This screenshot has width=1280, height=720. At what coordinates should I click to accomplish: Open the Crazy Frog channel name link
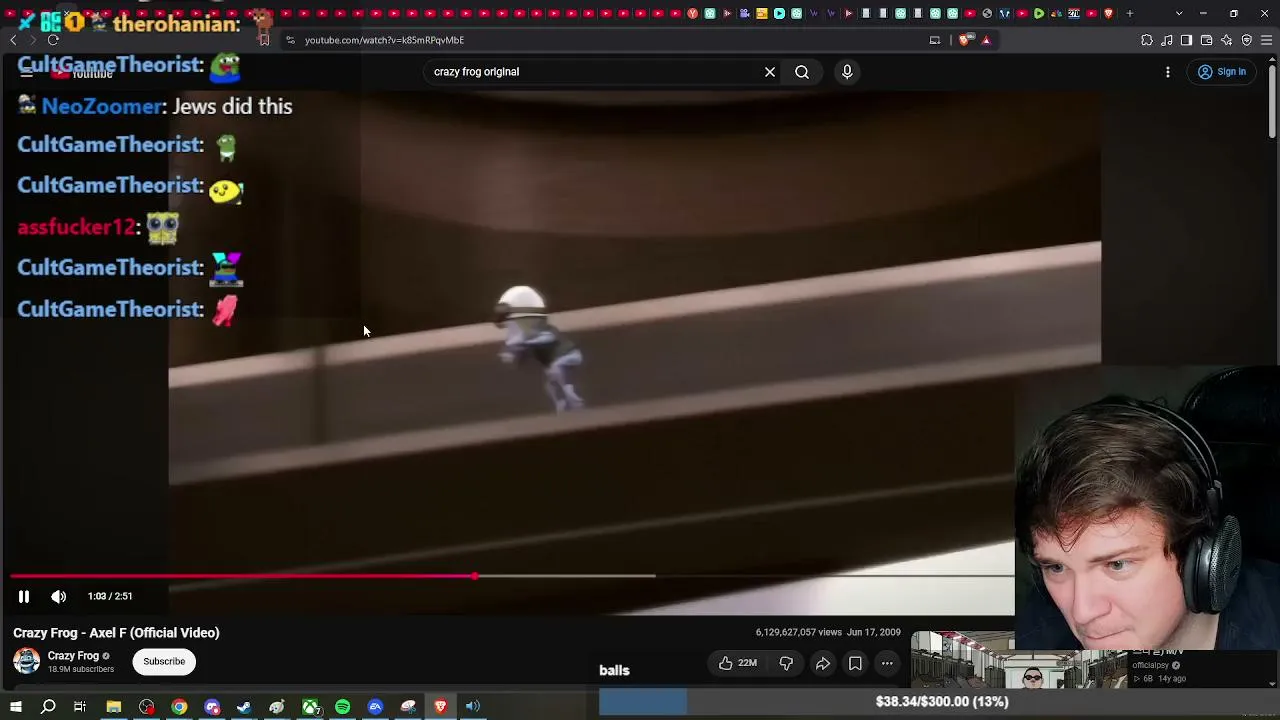point(74,656)
